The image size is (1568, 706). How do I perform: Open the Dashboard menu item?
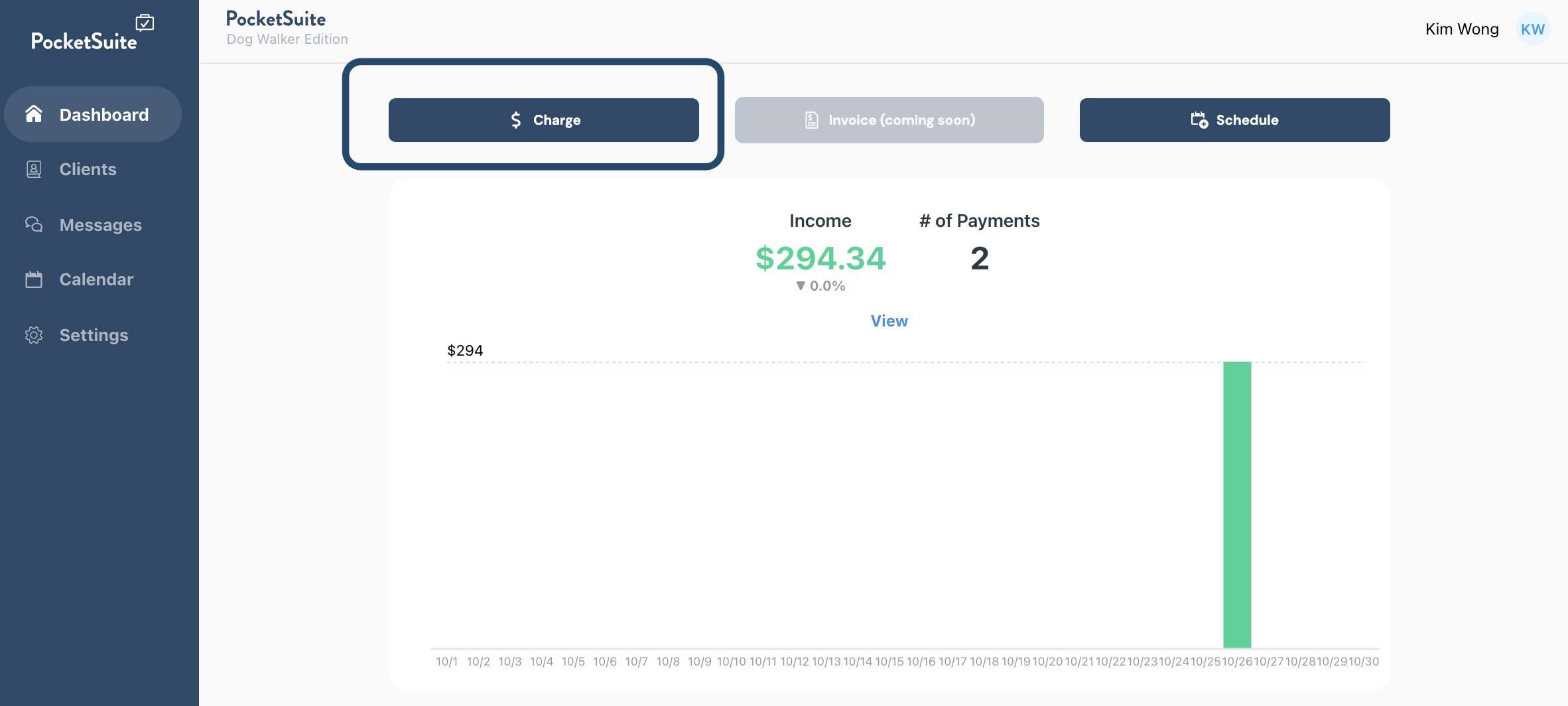tap(93, 114)
